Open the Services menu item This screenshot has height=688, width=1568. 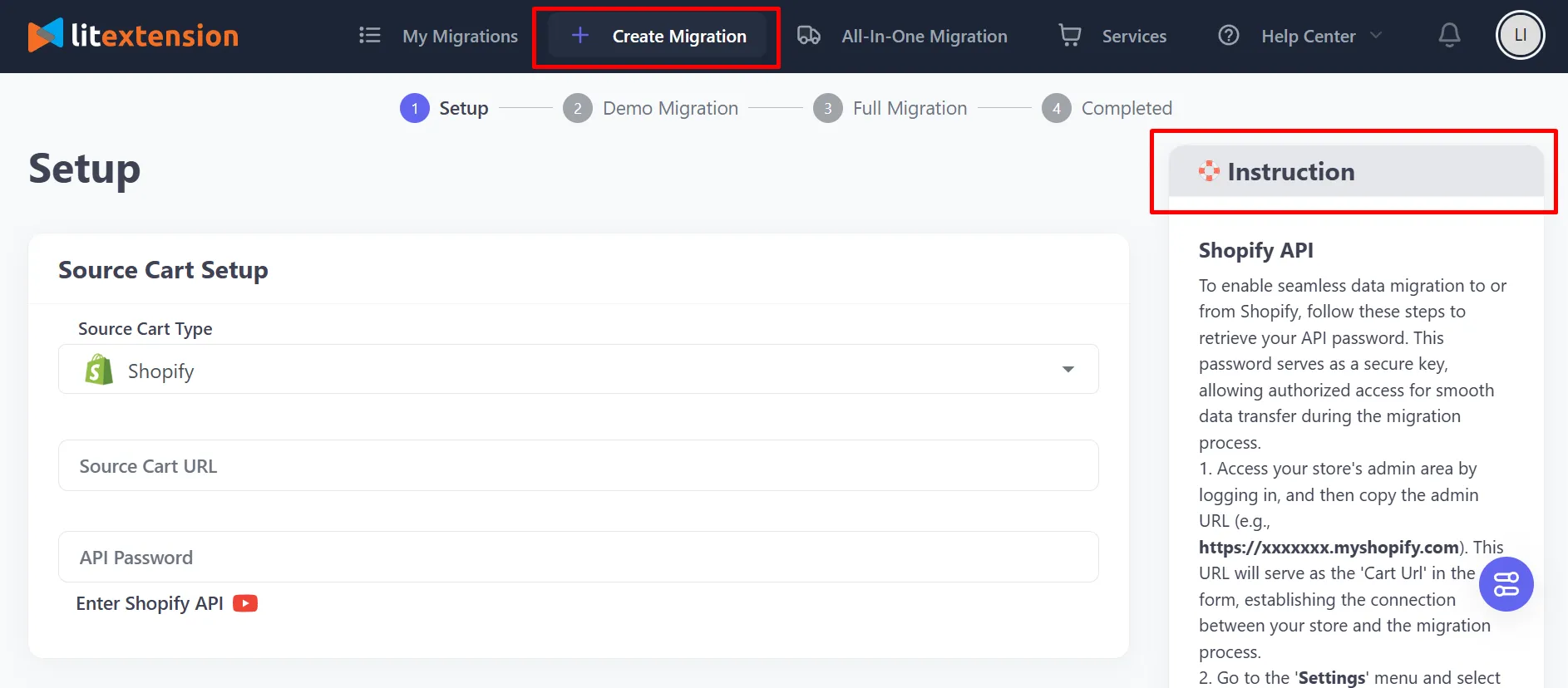1134,36
